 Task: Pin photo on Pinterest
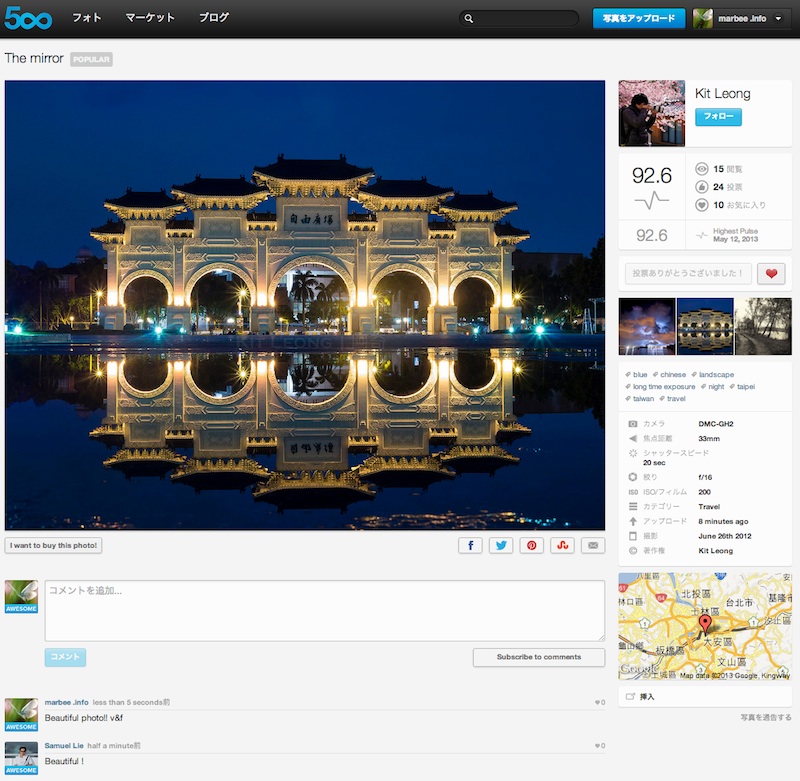click(x=532, y=546)
